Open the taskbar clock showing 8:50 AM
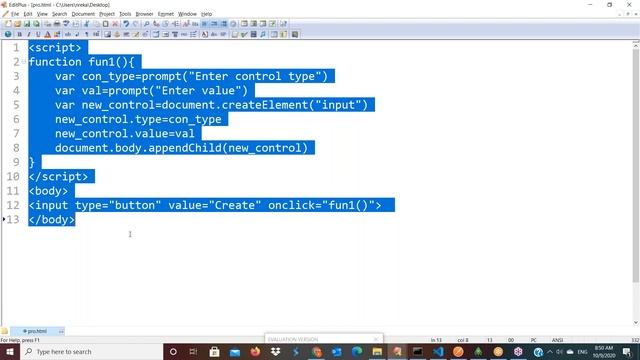The height and width of the screenshot is (360, 640). [x=604, y=351]
